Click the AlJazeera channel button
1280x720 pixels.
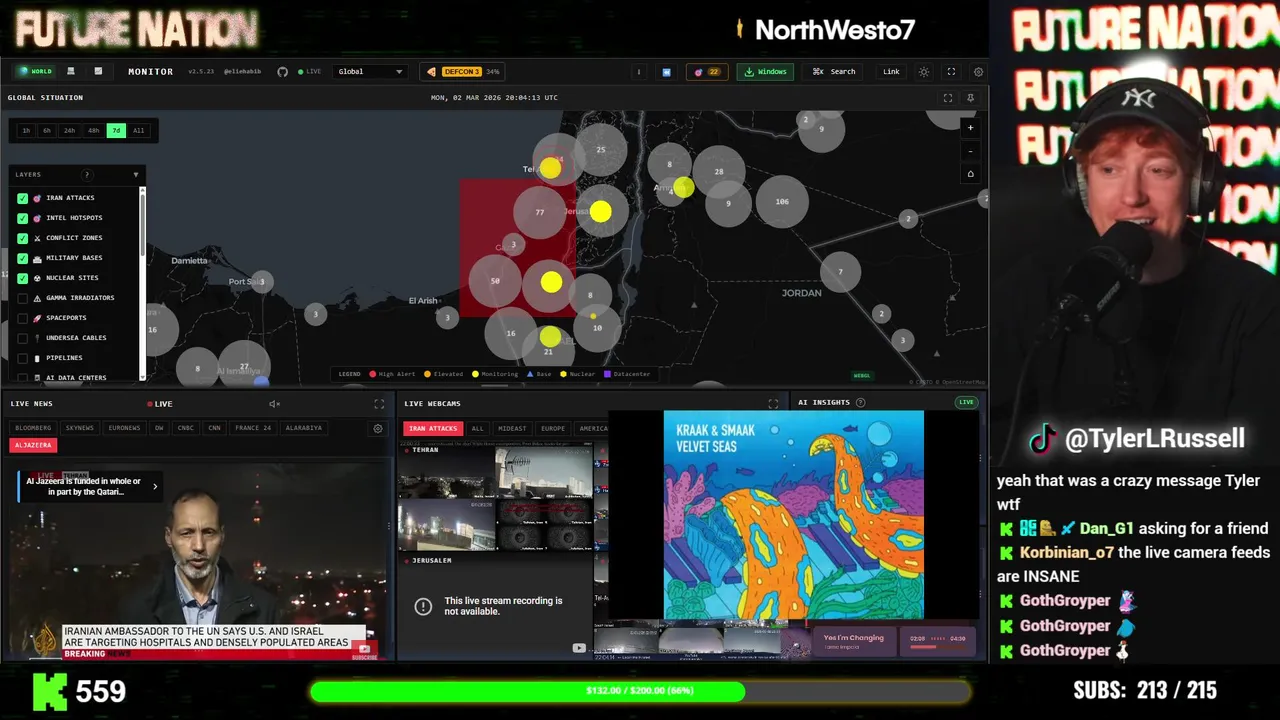(x=33, y=445)
